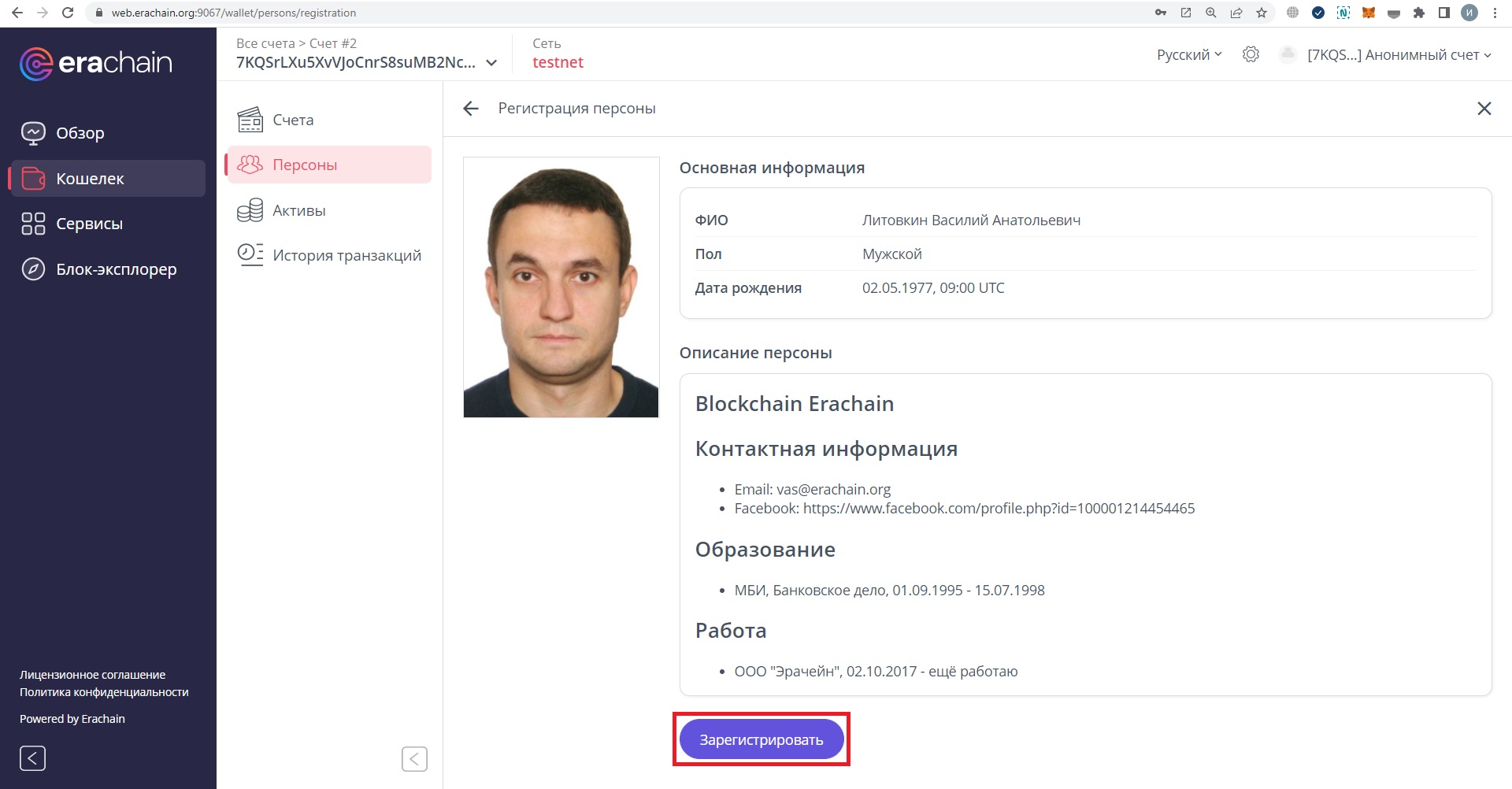Open settings gear icon in header
The height and width of the screenshot is (789, 1512).
pos(1251,54)
